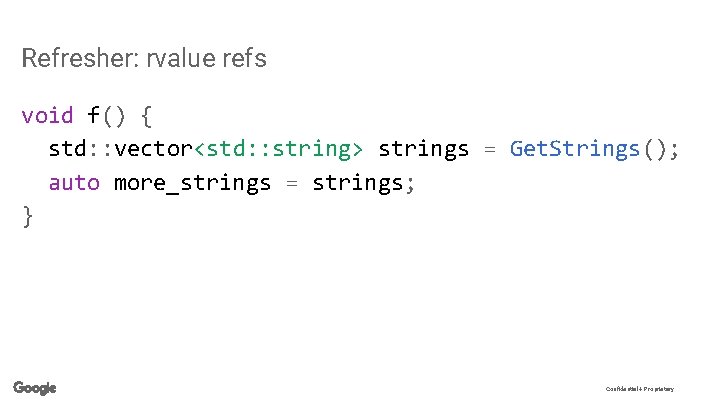Click the semicolon ending the GetStrings line
This screenshot has height=405, width=720.
(677, 150)
